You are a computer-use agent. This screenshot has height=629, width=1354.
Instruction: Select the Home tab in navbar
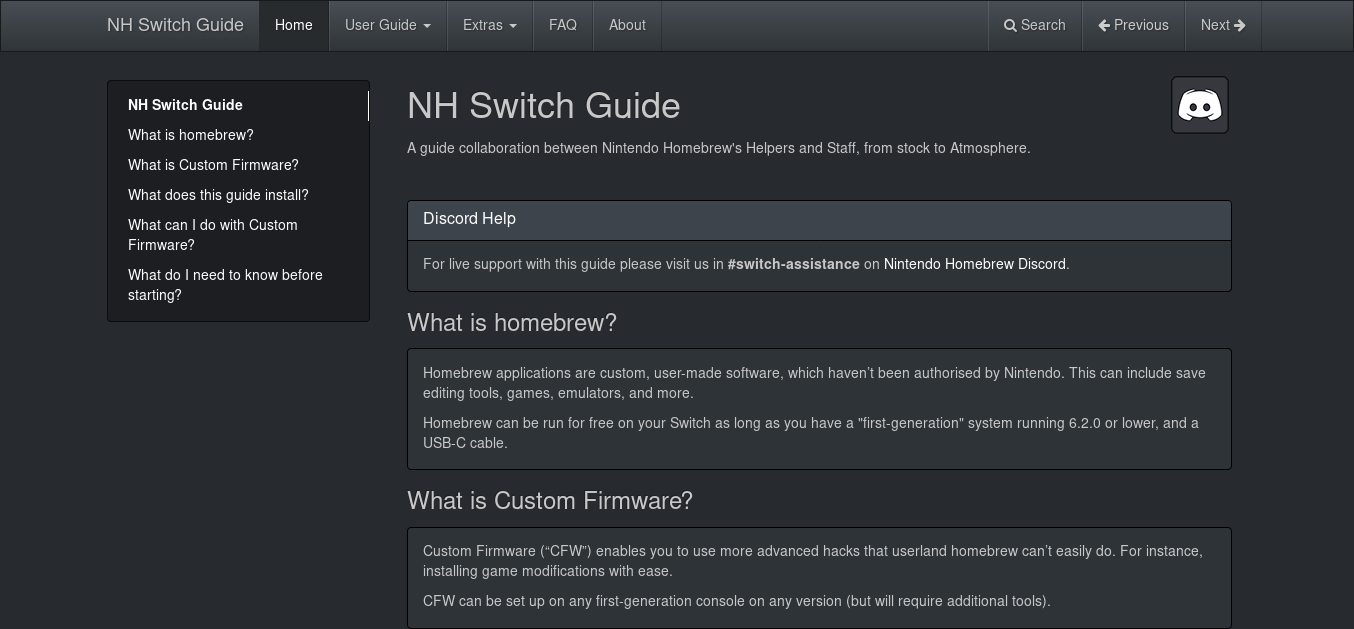click(294, 25)
